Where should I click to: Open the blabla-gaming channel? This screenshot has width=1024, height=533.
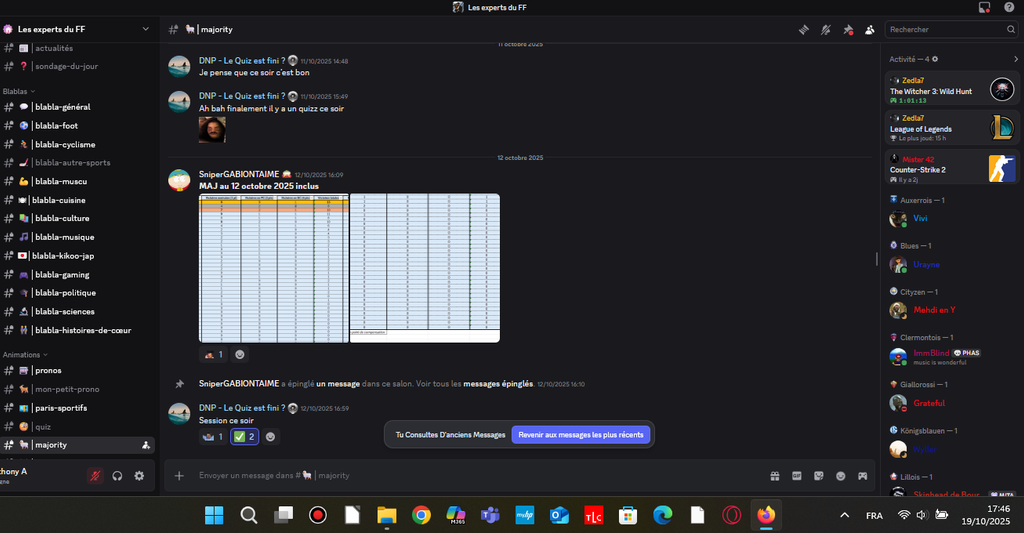coord(61,274)
